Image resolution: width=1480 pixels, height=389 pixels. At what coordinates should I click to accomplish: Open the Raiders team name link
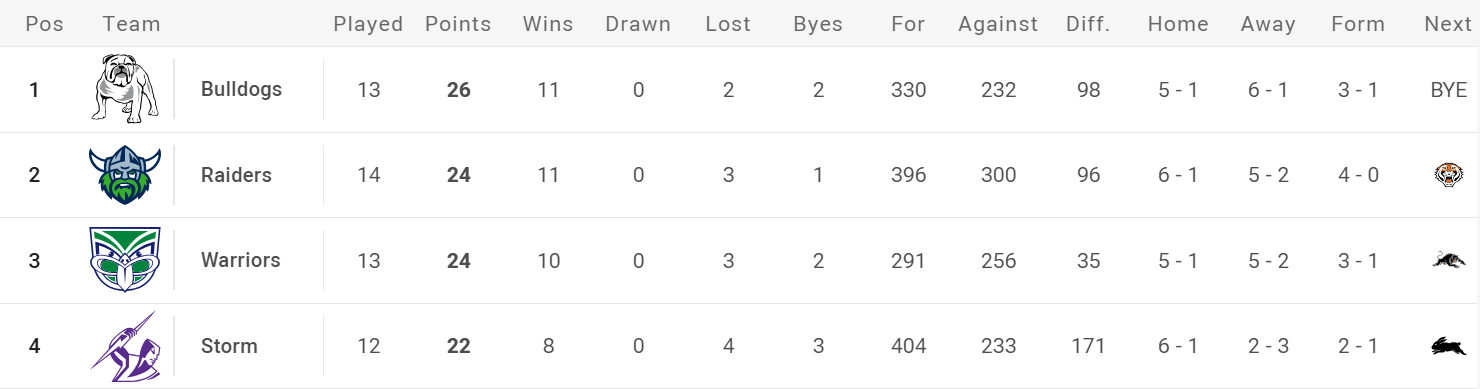coord(236,175)
